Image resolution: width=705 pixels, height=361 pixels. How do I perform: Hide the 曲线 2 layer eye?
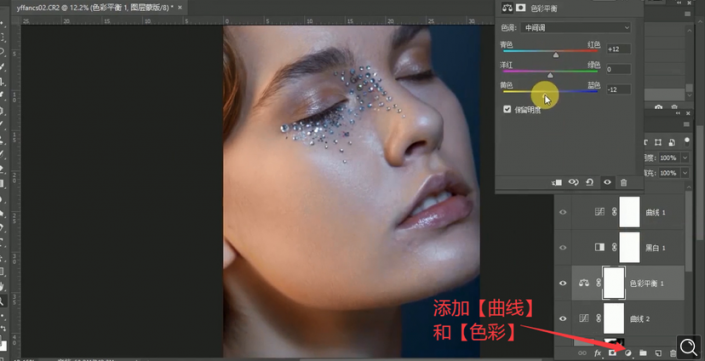coord(563,318)
